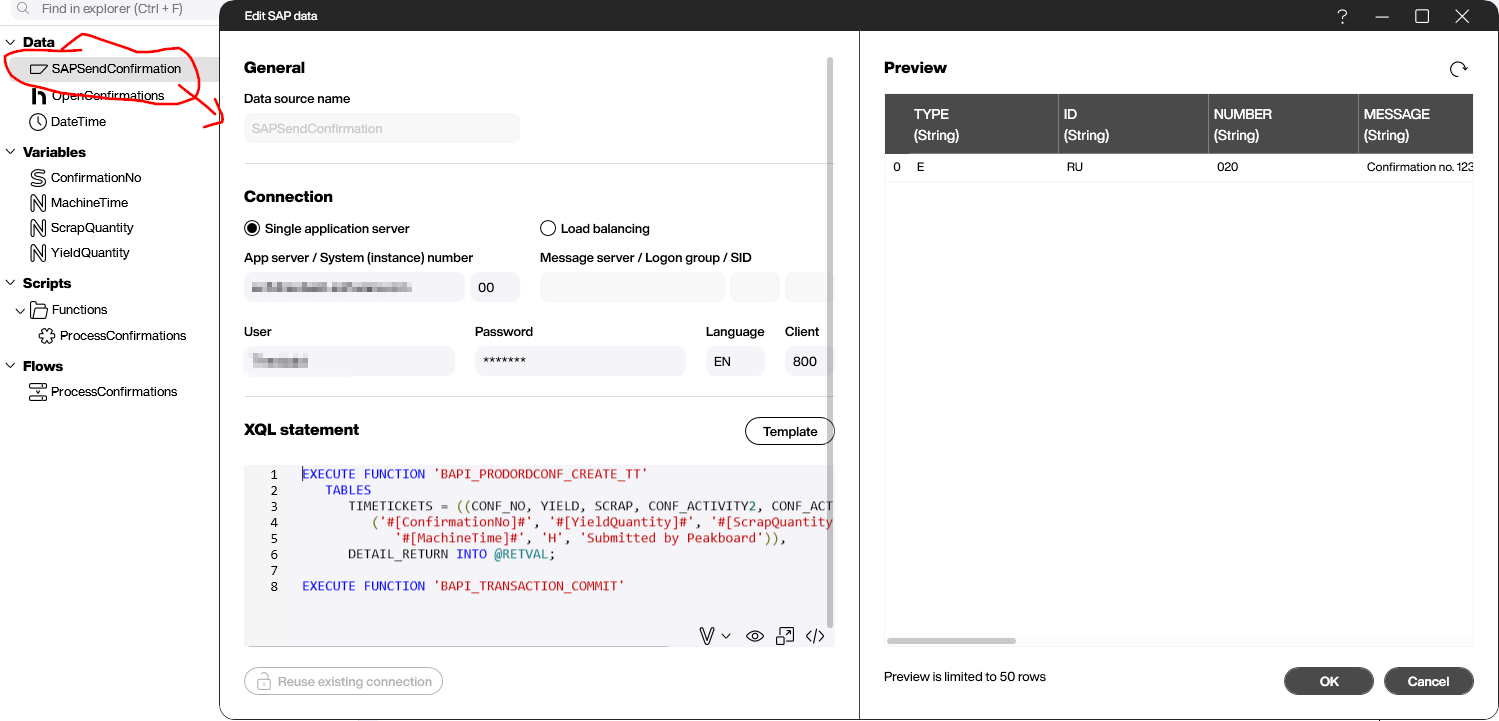
Task: Enable the Load balancing option
Action: [x=548, y=227]
